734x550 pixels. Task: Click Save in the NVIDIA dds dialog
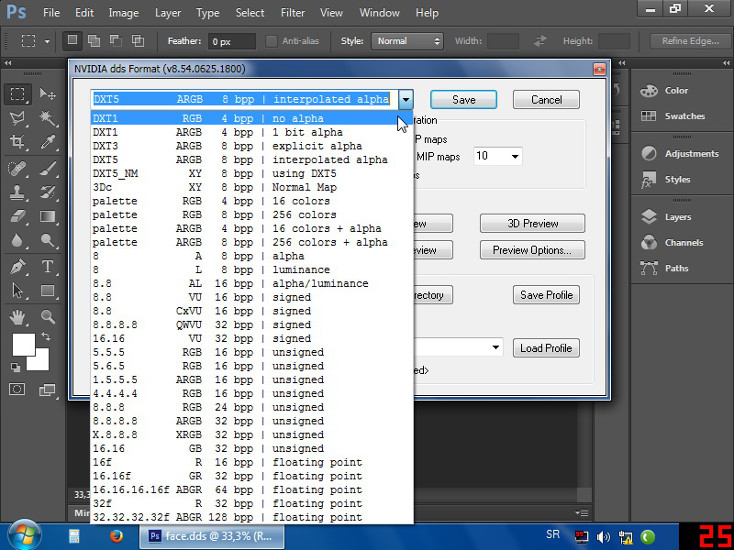point(463,100)
